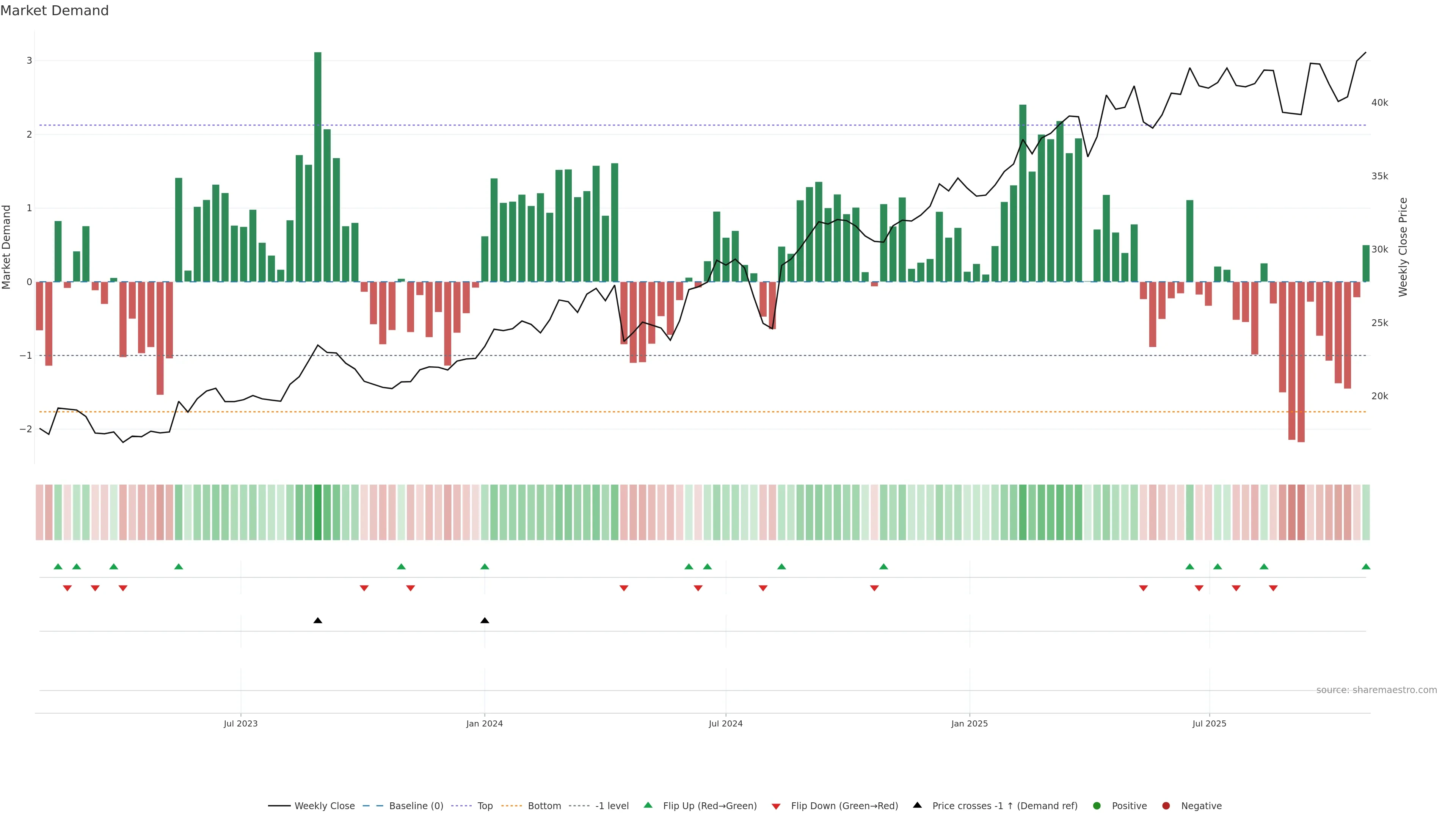Click the Weekly Close Price axis title
The width and height of the screenshot is (1456, 819).
tap(1403, 247)
